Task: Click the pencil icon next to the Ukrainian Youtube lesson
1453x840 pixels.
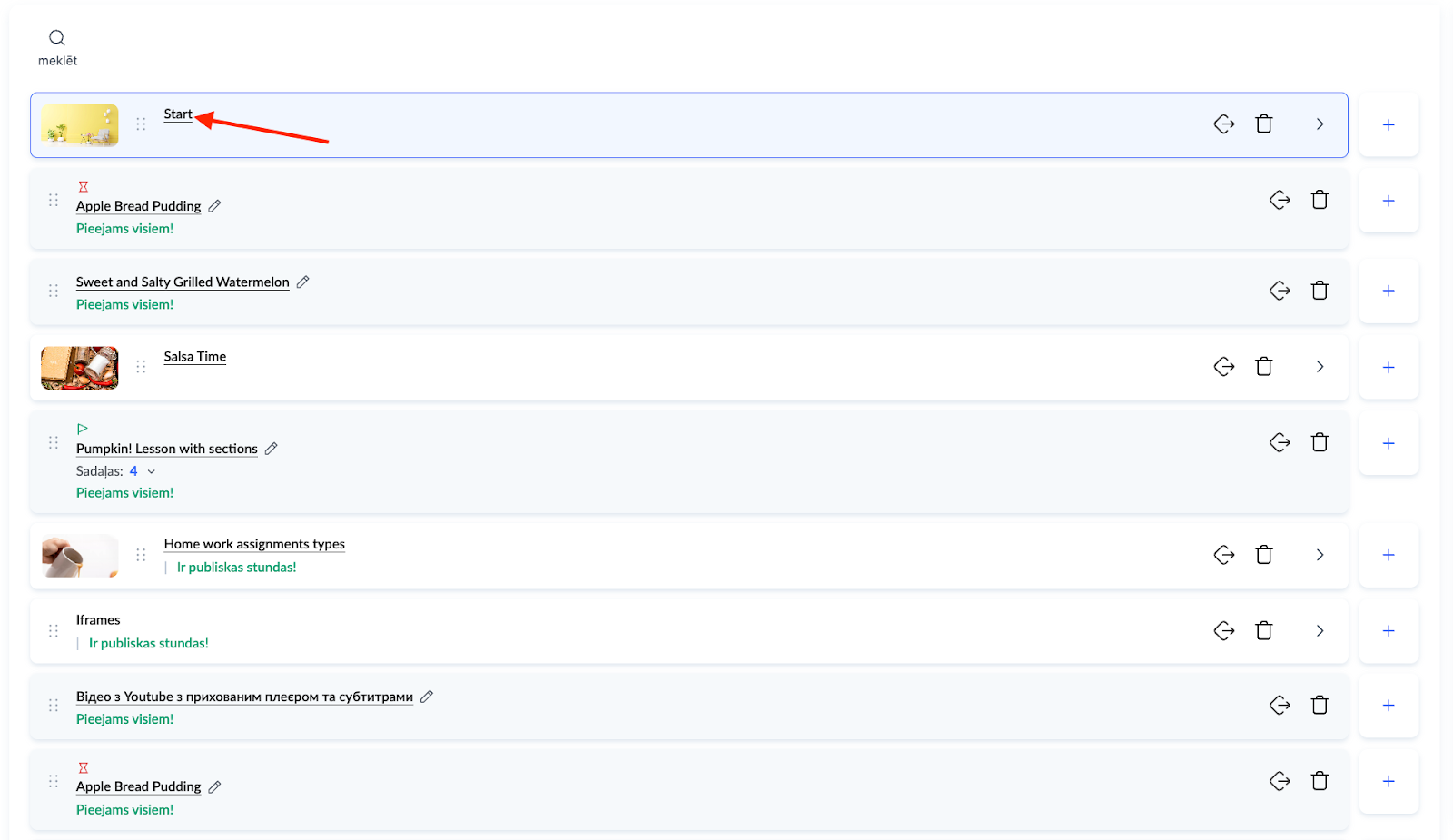Action: [x=427, y=697]
